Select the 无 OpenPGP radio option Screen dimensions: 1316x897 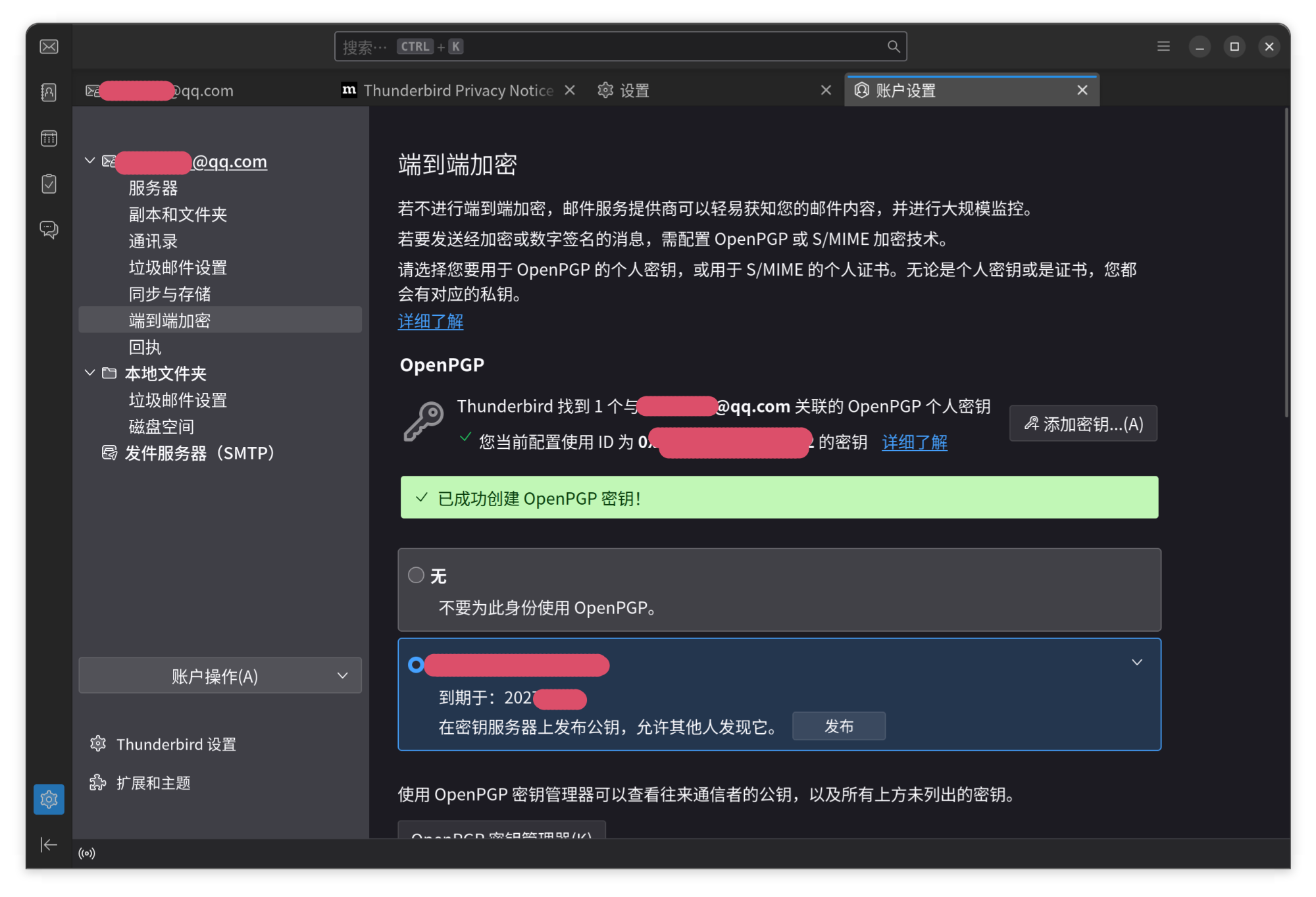[x=416, y=575]
